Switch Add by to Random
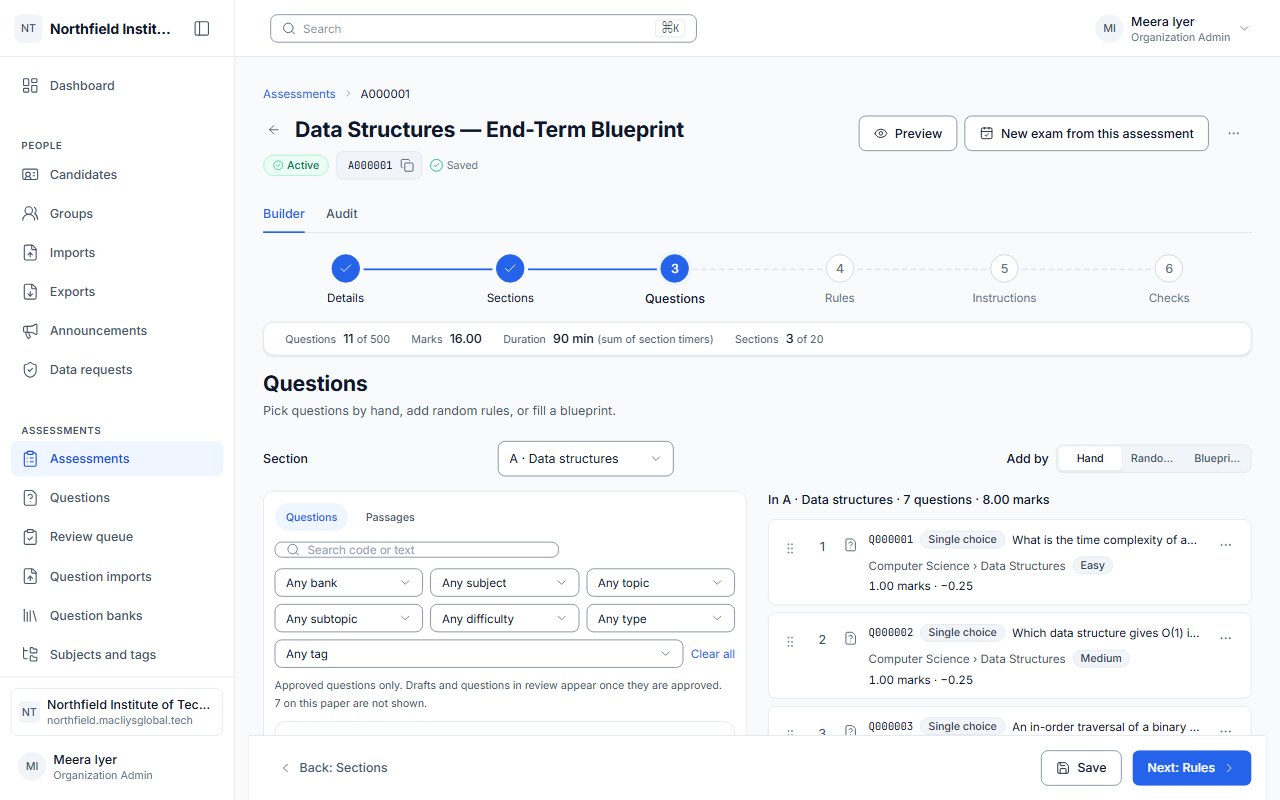Viewport: 1280px width, 800px height. point(1152,459)
